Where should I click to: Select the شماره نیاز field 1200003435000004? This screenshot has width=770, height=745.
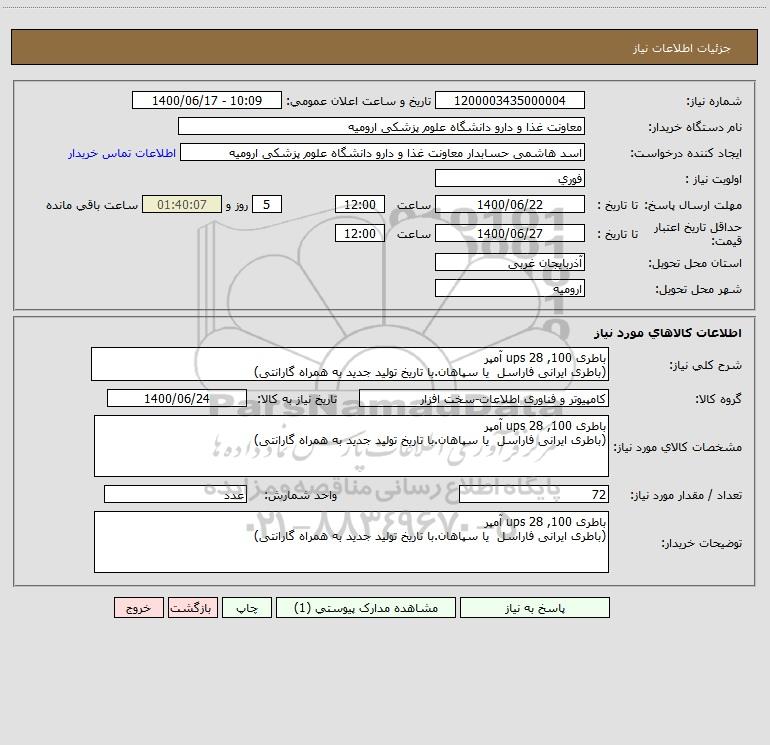510,100
